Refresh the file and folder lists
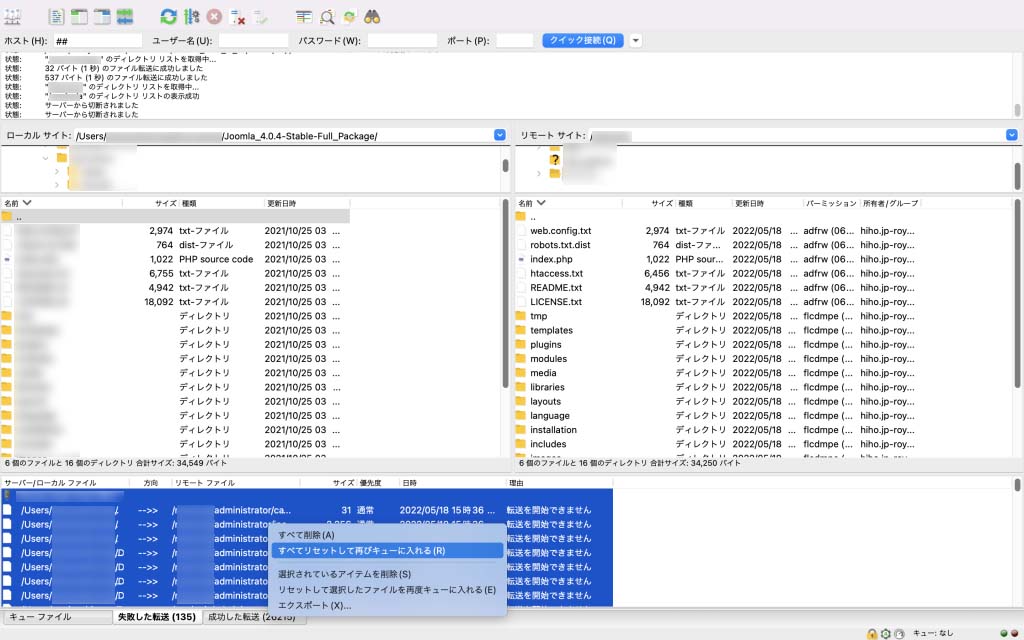 pos(169,16)
